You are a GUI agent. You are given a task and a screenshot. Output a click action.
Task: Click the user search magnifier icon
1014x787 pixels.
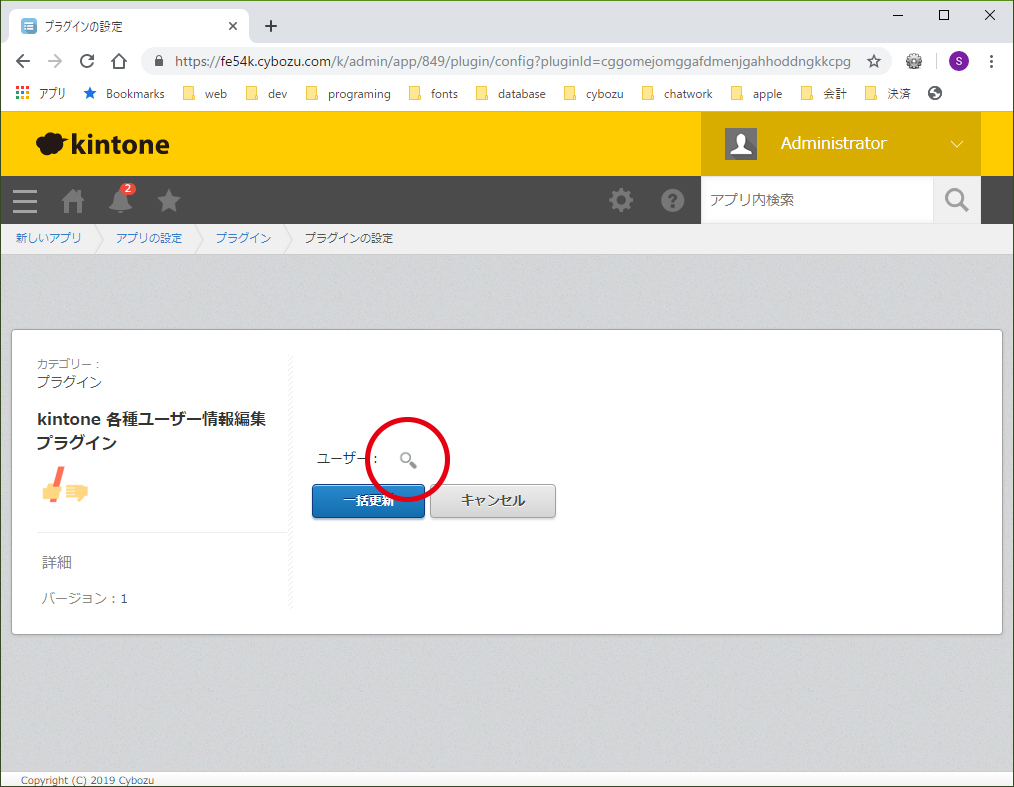[x=408, y=460]
